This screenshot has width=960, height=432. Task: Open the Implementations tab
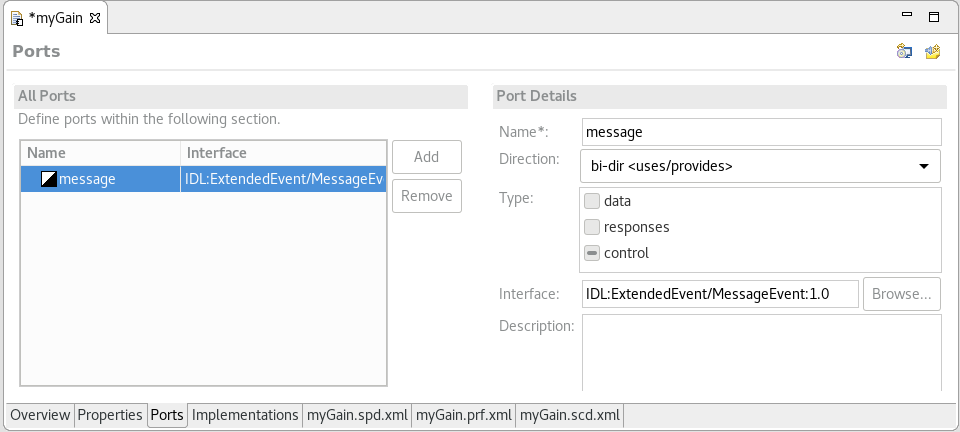coord(245,415)
